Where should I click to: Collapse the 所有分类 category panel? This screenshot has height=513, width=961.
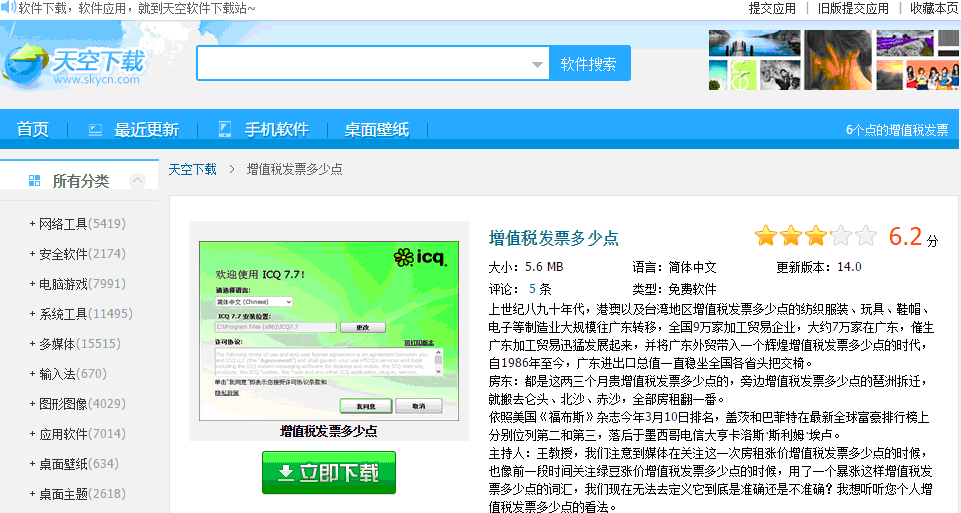pos(138,181)
